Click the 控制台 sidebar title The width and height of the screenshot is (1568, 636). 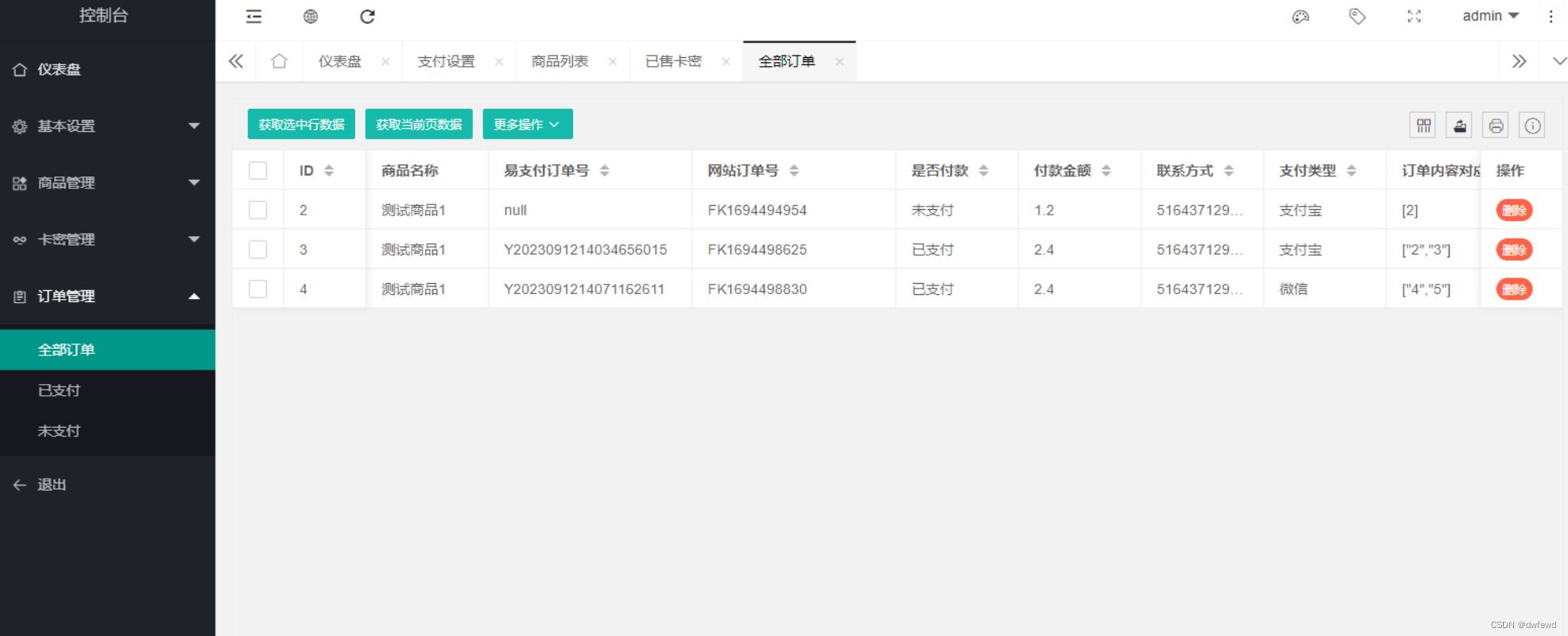click(104, 15)
